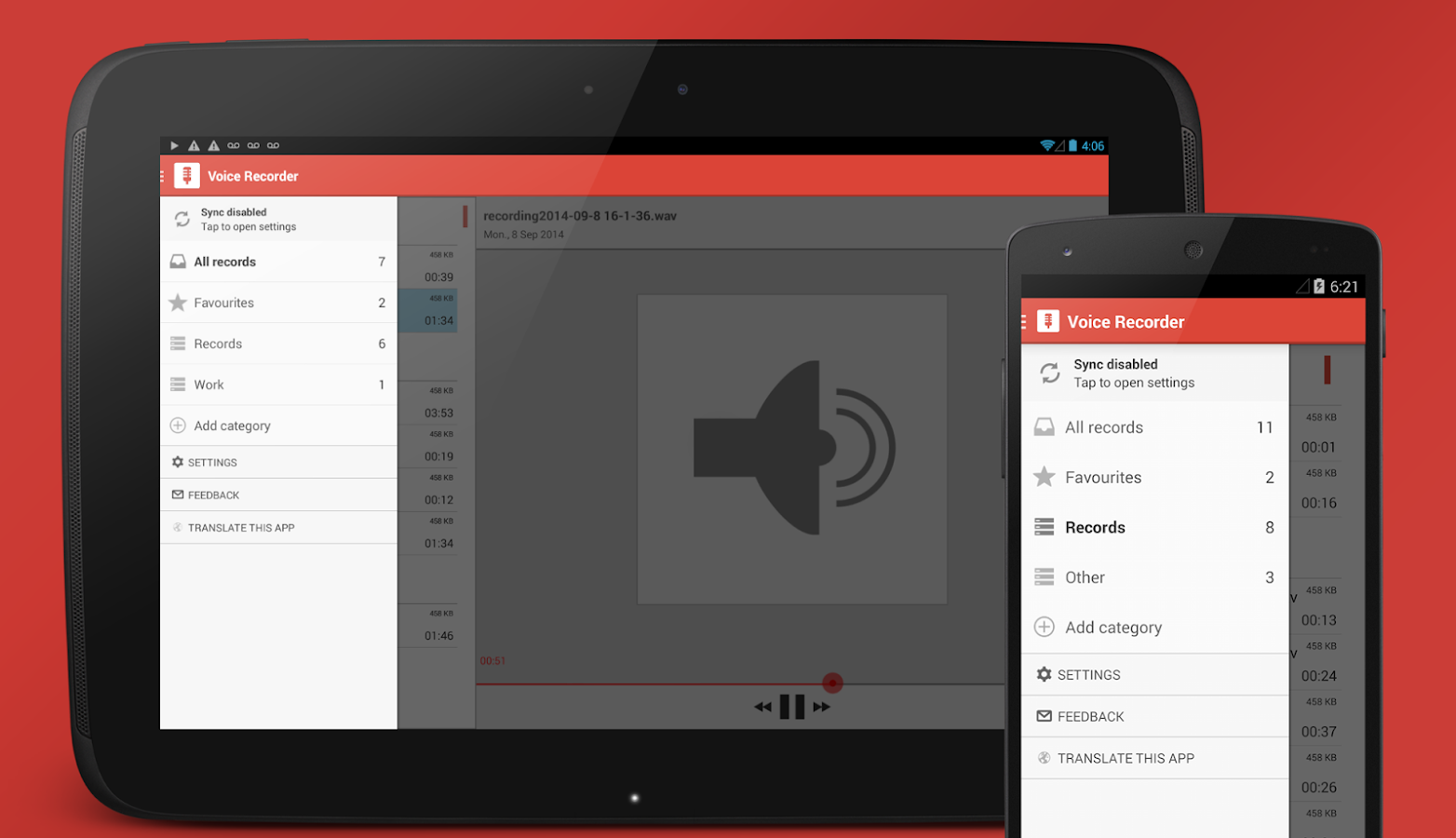Open Favourites via the star icon

[178, 303]
